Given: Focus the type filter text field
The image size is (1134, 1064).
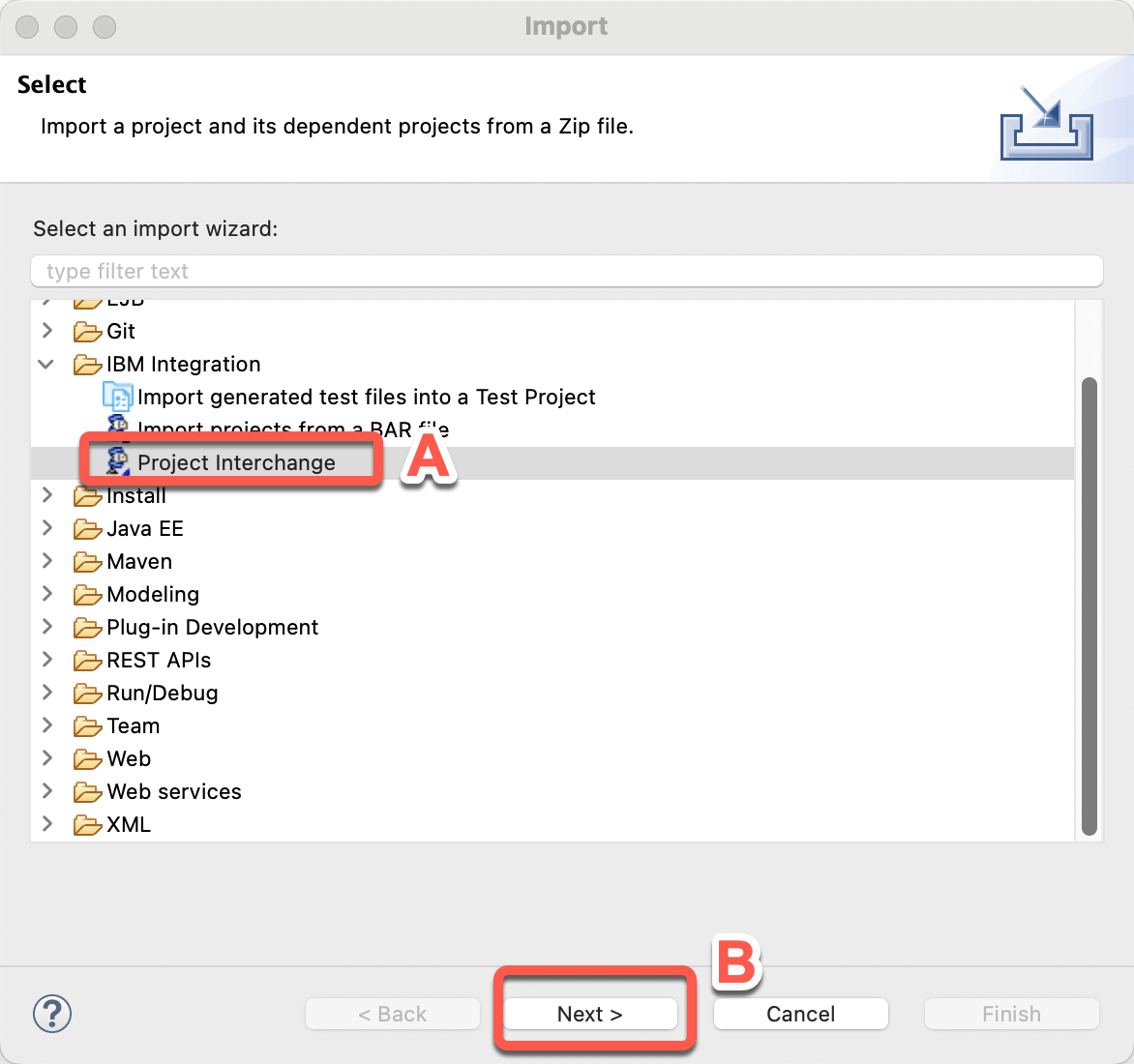Looking at the screenshot, I should coord(567,271).
